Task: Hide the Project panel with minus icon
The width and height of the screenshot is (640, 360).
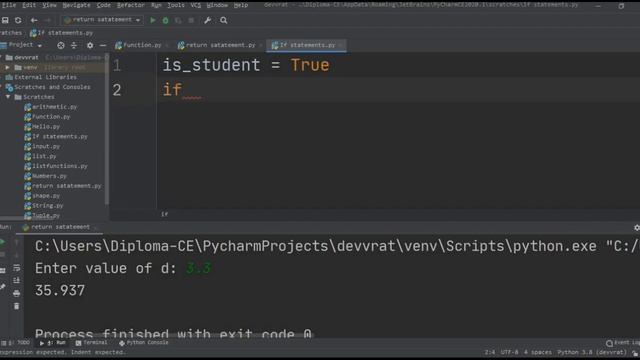Action: (103, 45)
